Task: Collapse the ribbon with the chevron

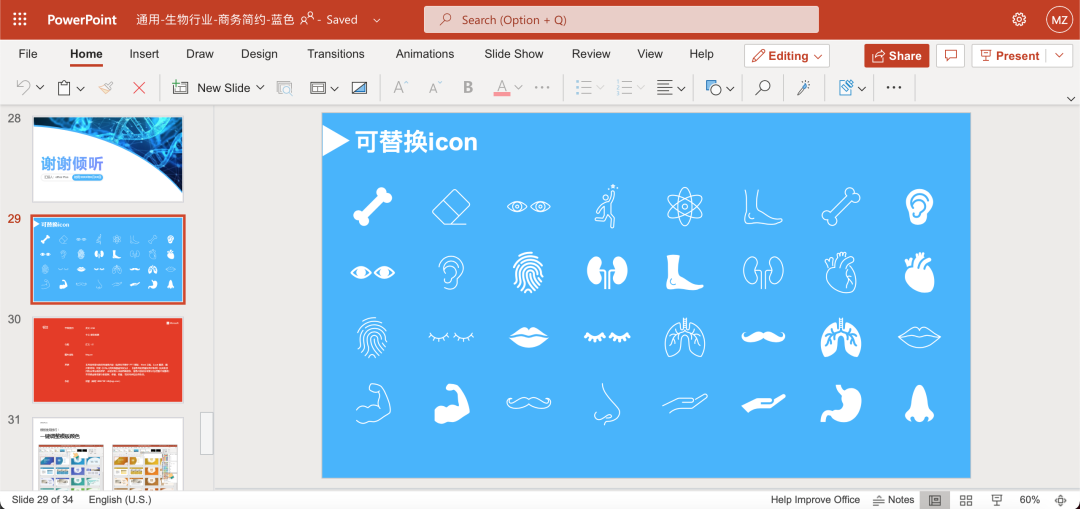Action: (1070, 99)
